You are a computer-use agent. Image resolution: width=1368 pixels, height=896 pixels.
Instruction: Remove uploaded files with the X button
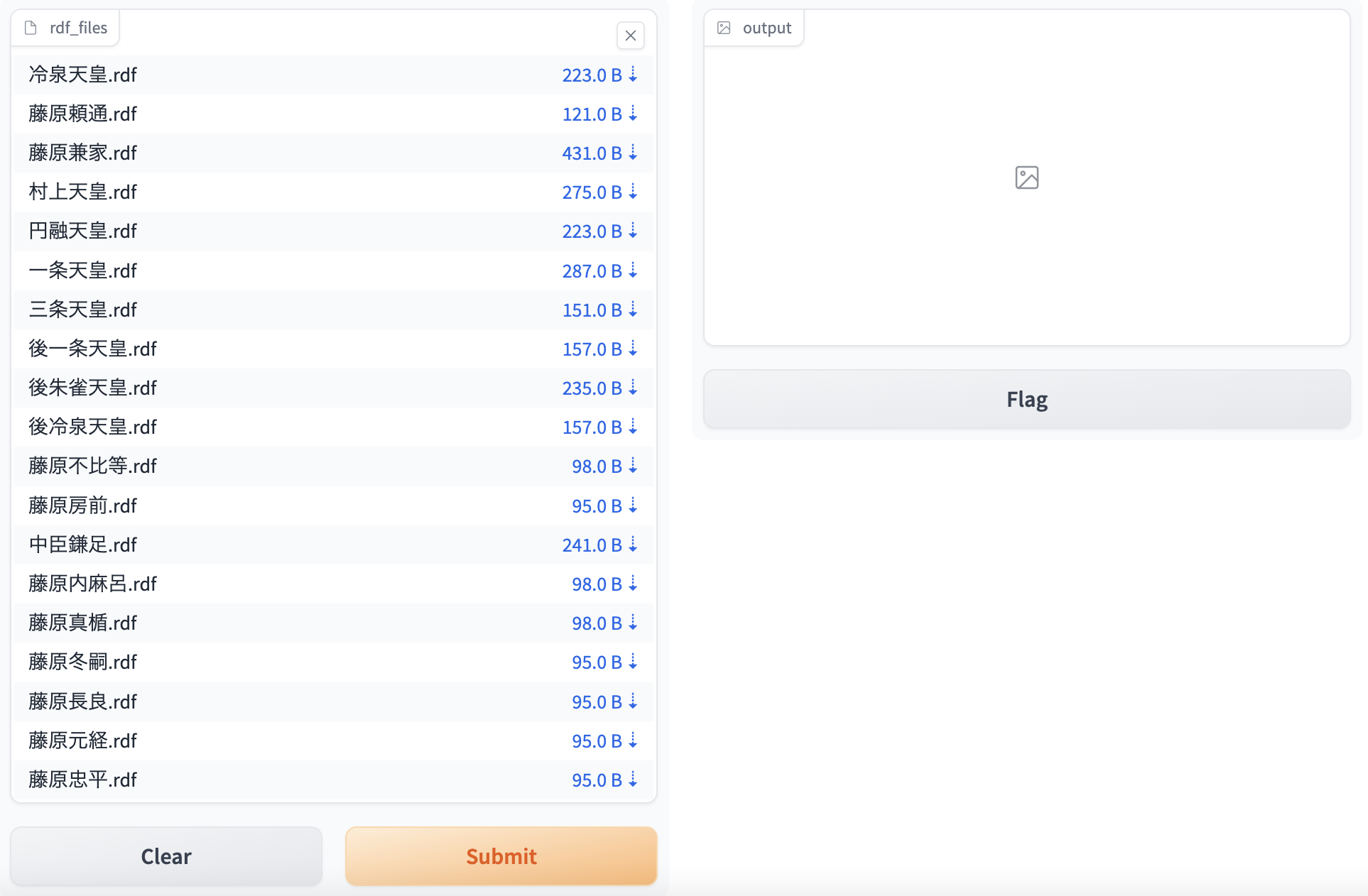(x=630, y=35)
